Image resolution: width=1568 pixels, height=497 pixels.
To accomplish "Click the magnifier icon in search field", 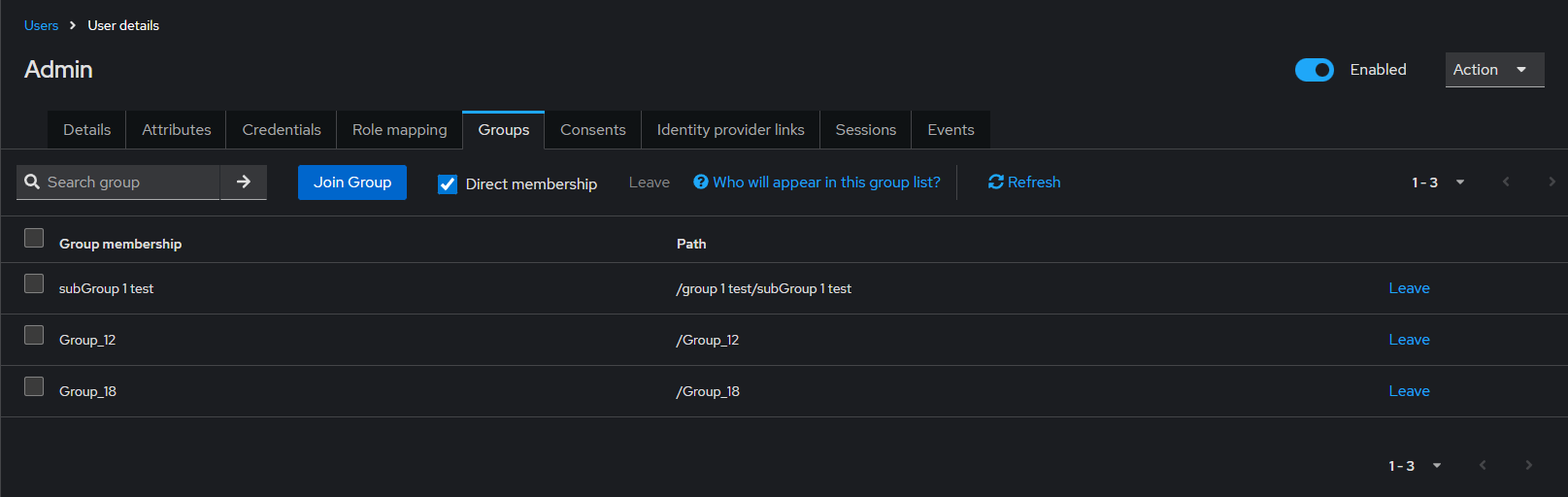I will 32,182.
